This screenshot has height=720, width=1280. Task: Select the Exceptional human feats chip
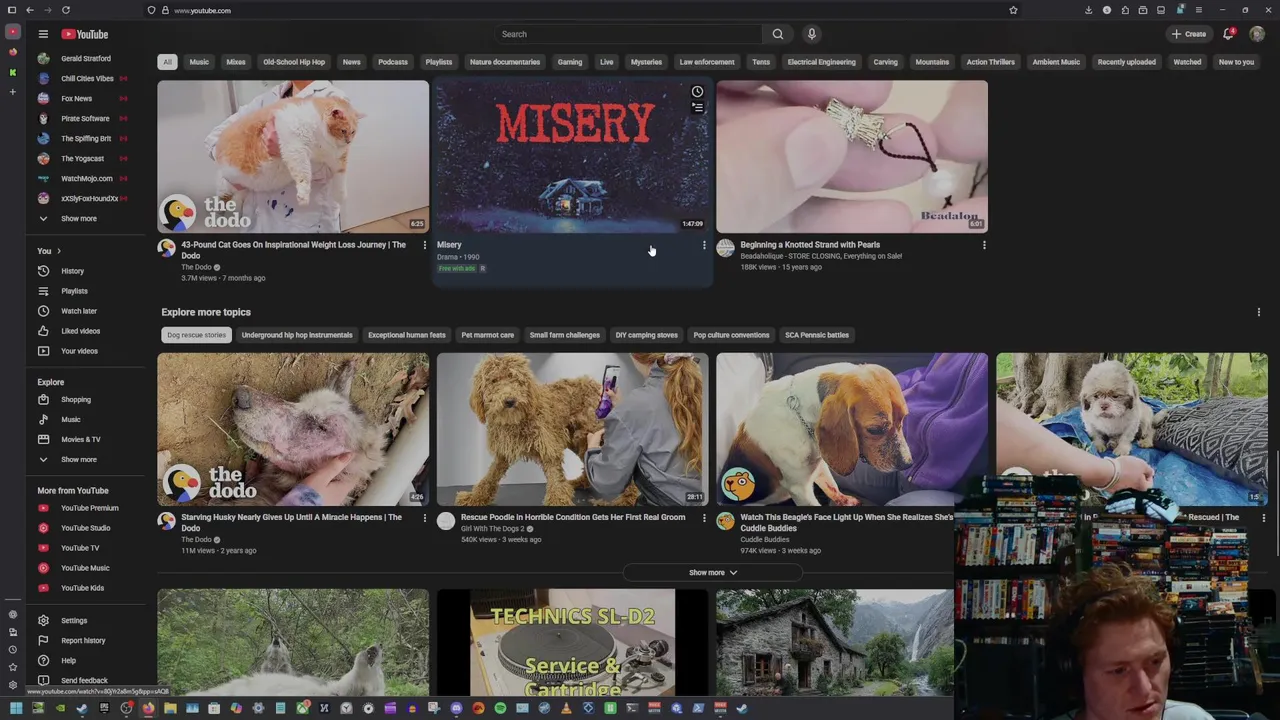[406, 335]
